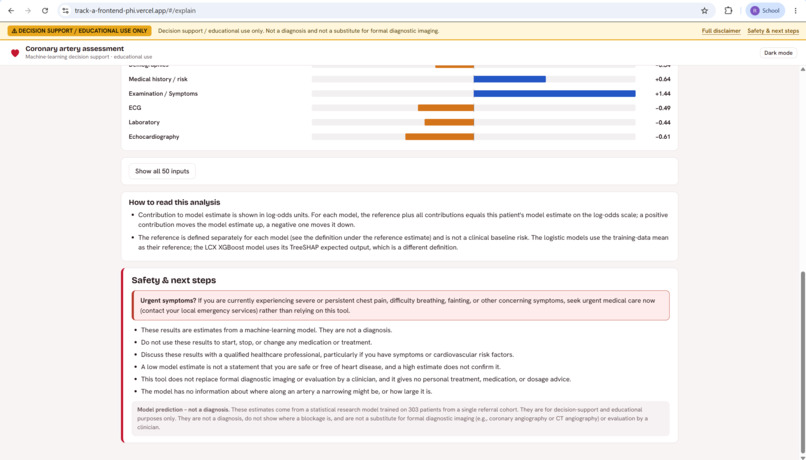806x460 pixels.
Task: Open the Chrome three-dot menu
Action: tap(796, 10)
